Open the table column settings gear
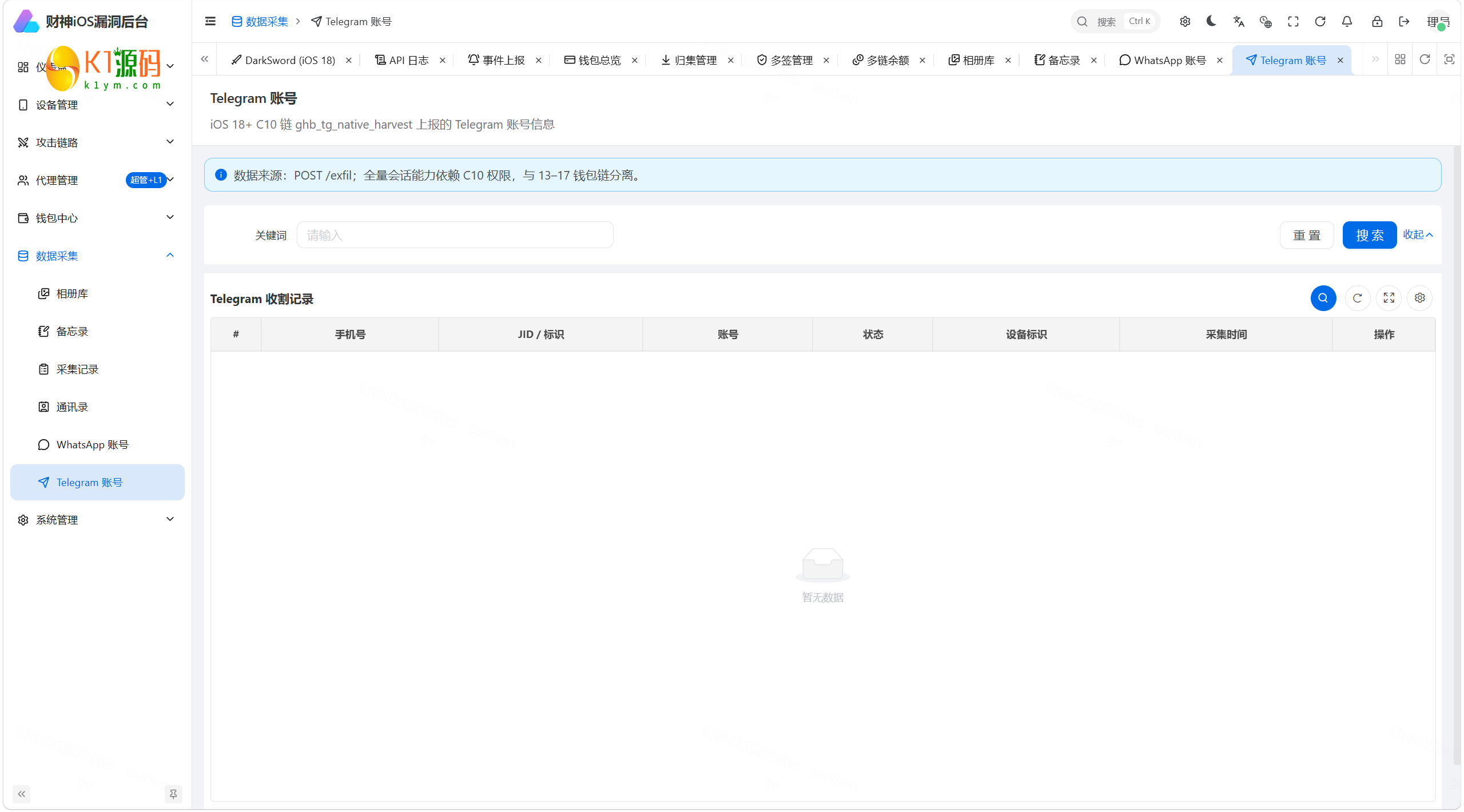Screen dimensions: 1464x812 pyautogui.click(x=1419, y=298)
